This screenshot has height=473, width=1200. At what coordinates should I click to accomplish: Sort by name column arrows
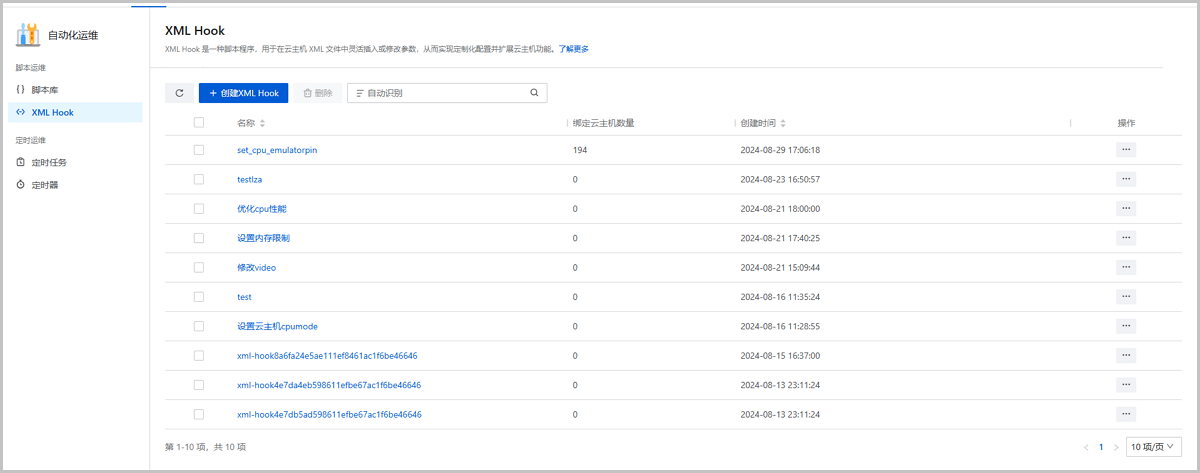tap(263, 123)
